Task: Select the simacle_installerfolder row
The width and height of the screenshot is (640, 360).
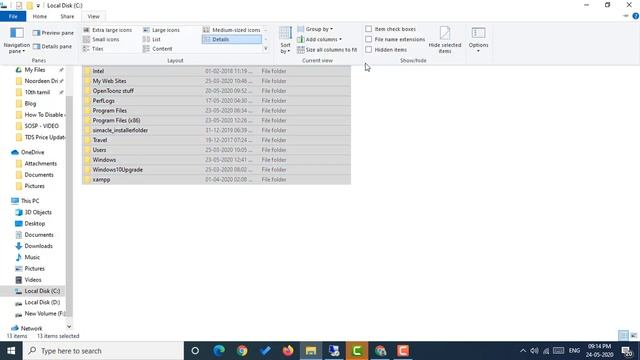Action: (216, 130)
